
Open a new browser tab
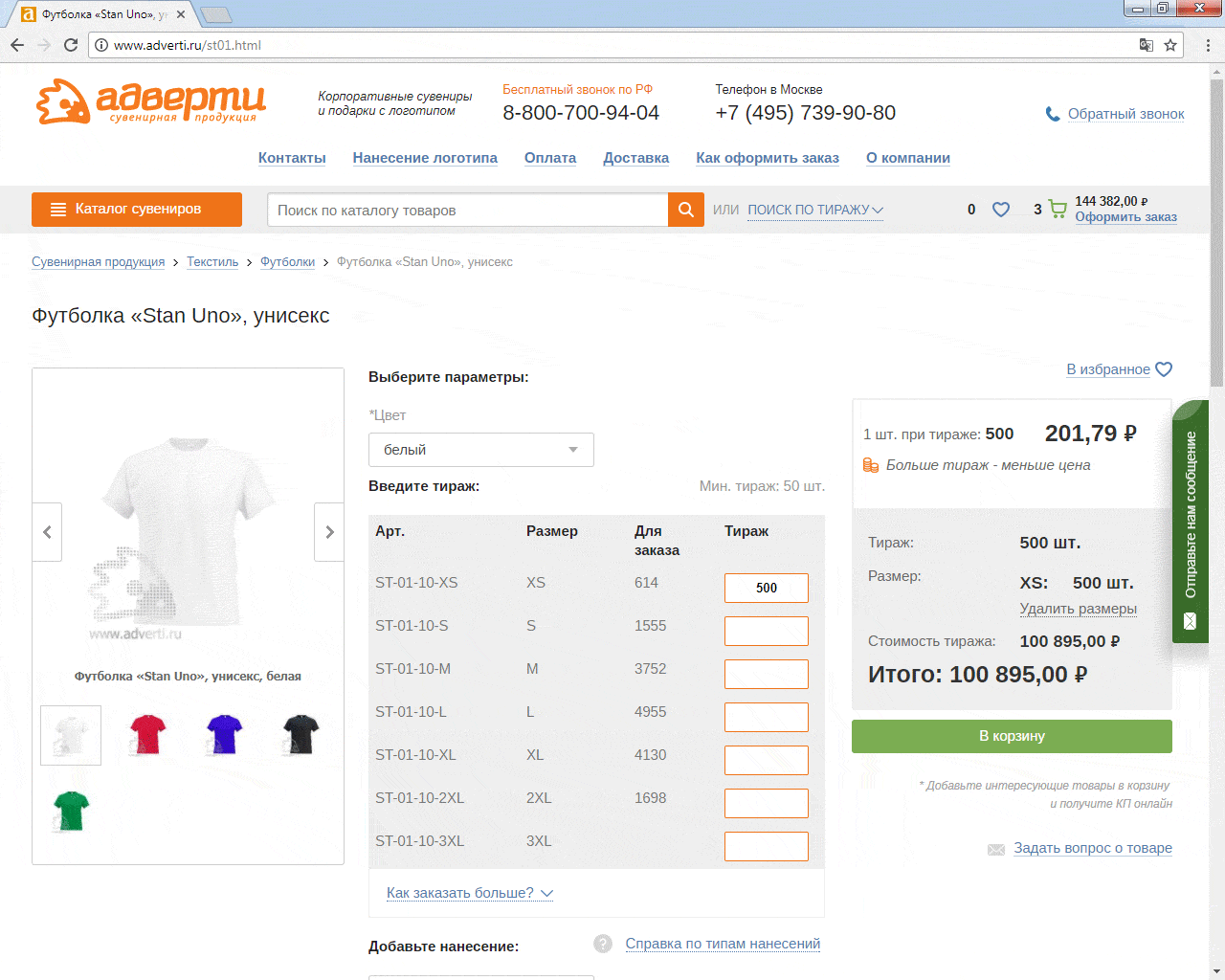click(217, 14)
